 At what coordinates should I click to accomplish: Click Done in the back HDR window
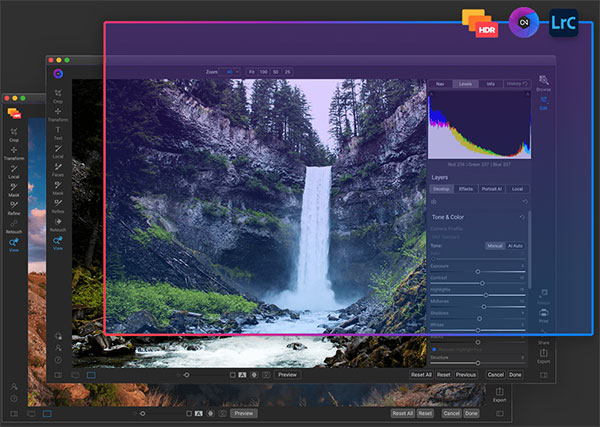tap(471, 413)
